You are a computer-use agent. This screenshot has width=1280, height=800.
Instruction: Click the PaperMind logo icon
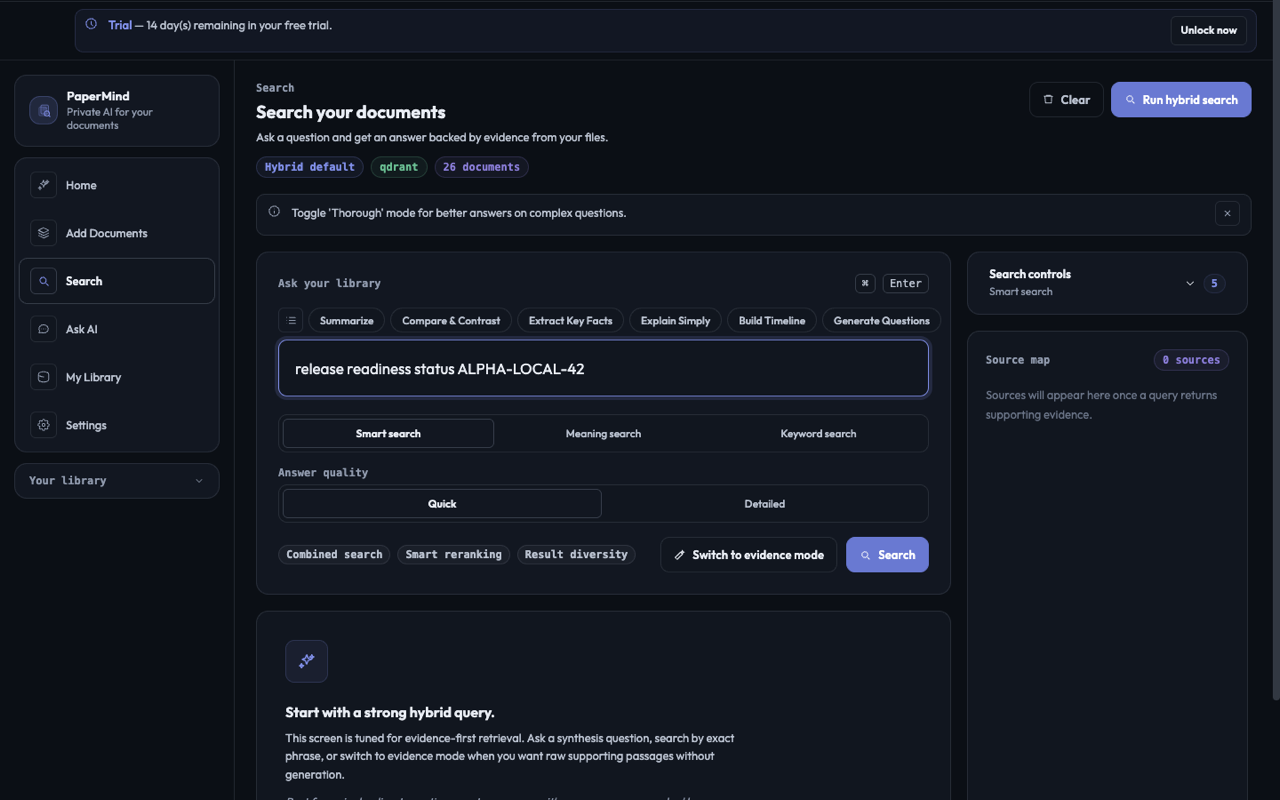coord(44,111)
